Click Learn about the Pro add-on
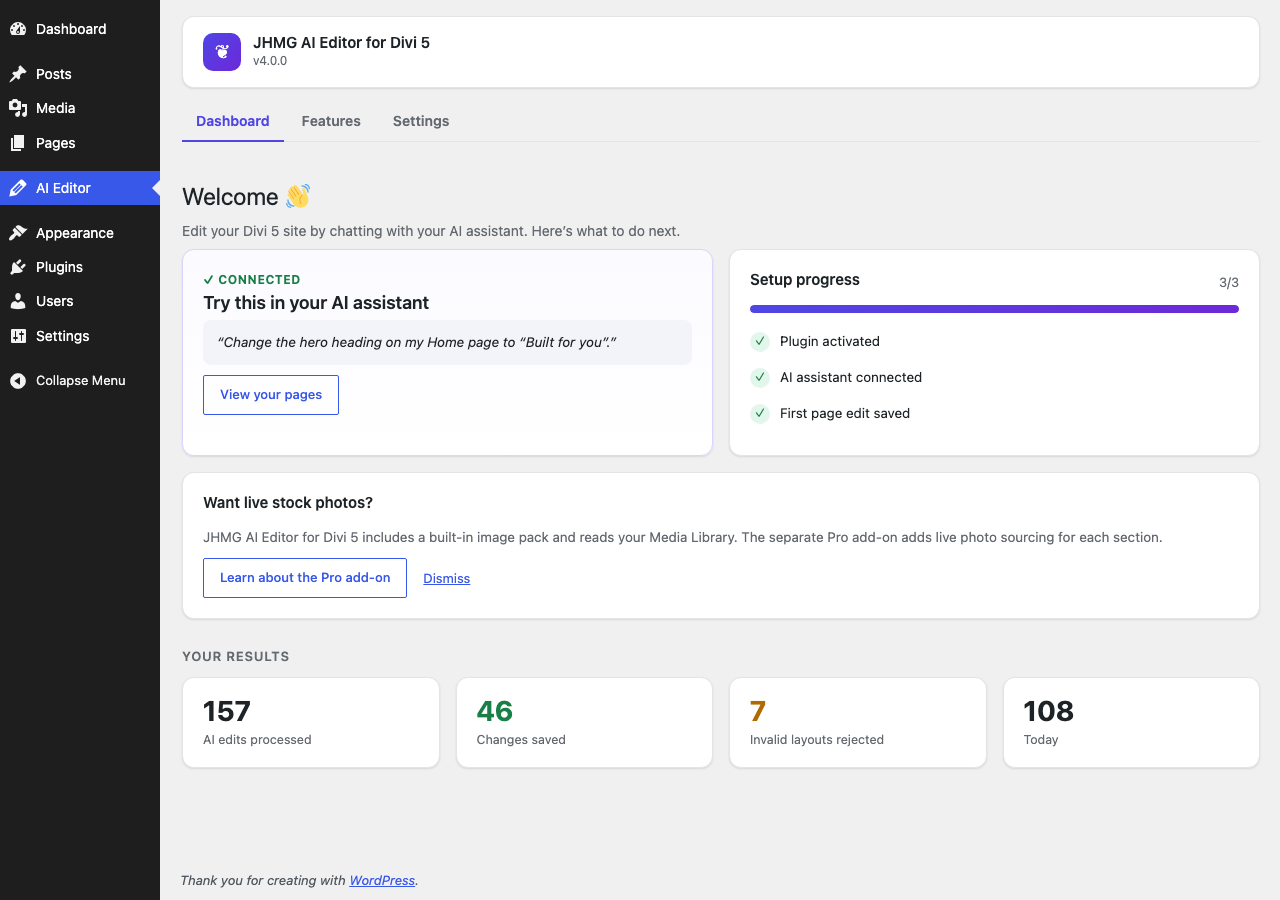 (305, 578)
